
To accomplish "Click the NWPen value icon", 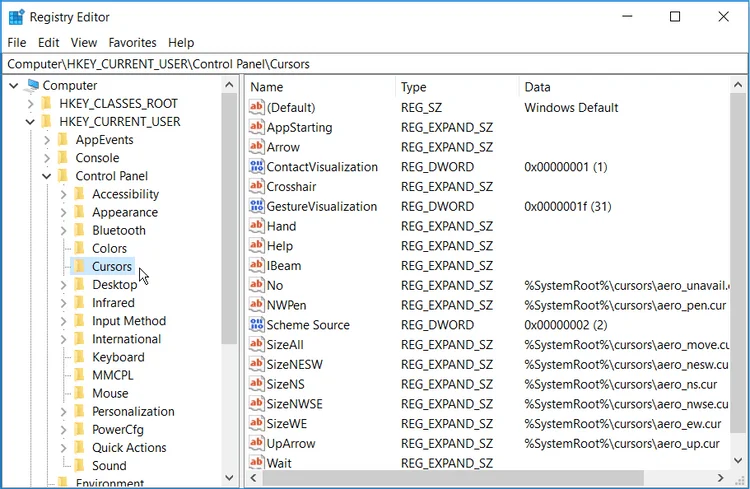I will click(256, 305).
